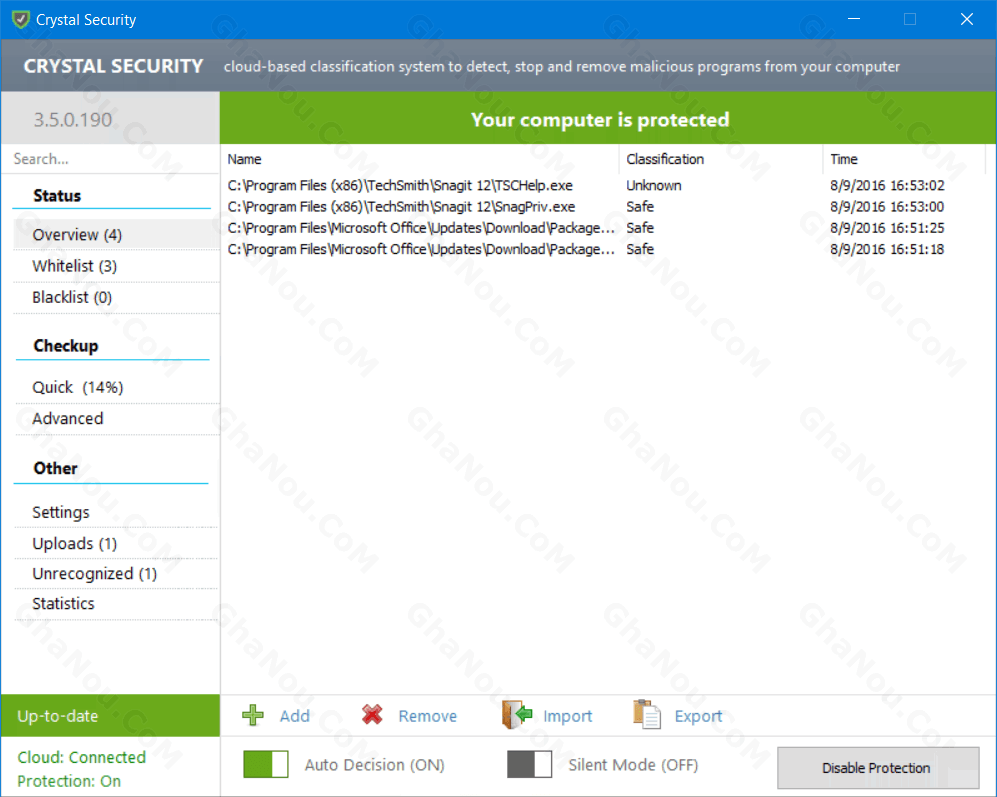Click the Export label link

(x=698, y=716)
